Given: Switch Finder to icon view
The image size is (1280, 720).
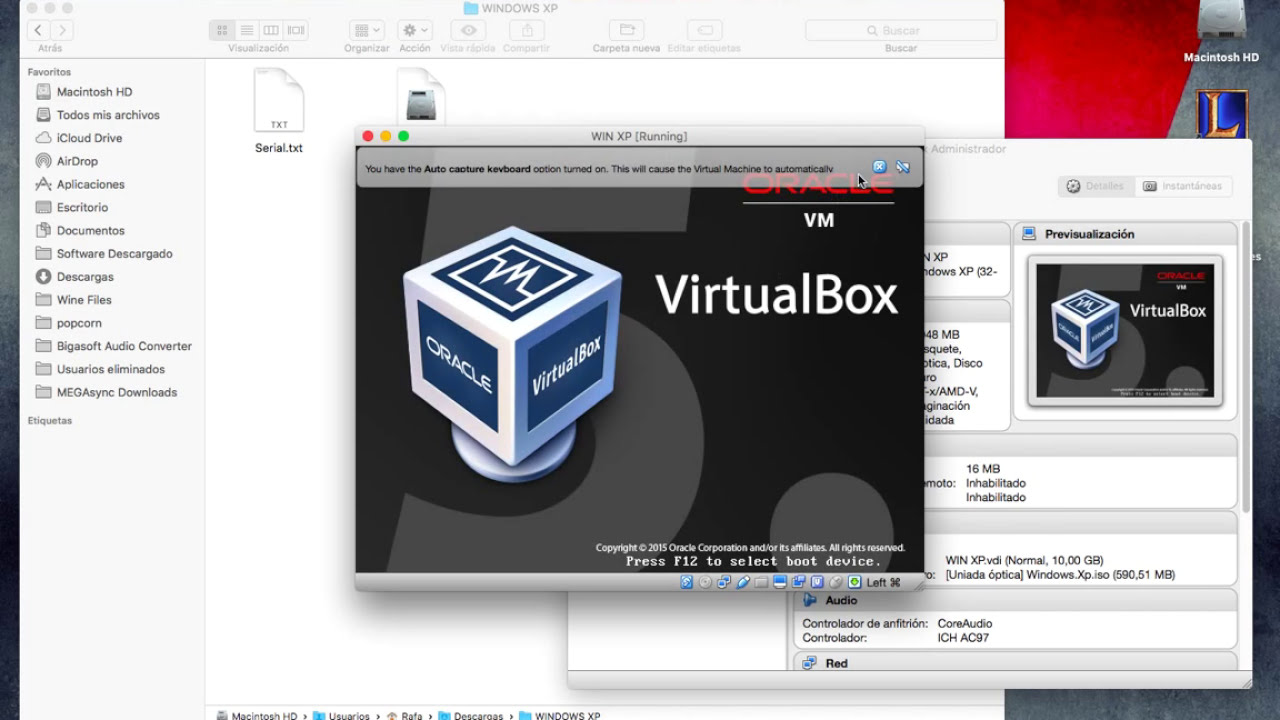Looking at the screenshot, I should point(222,30).
